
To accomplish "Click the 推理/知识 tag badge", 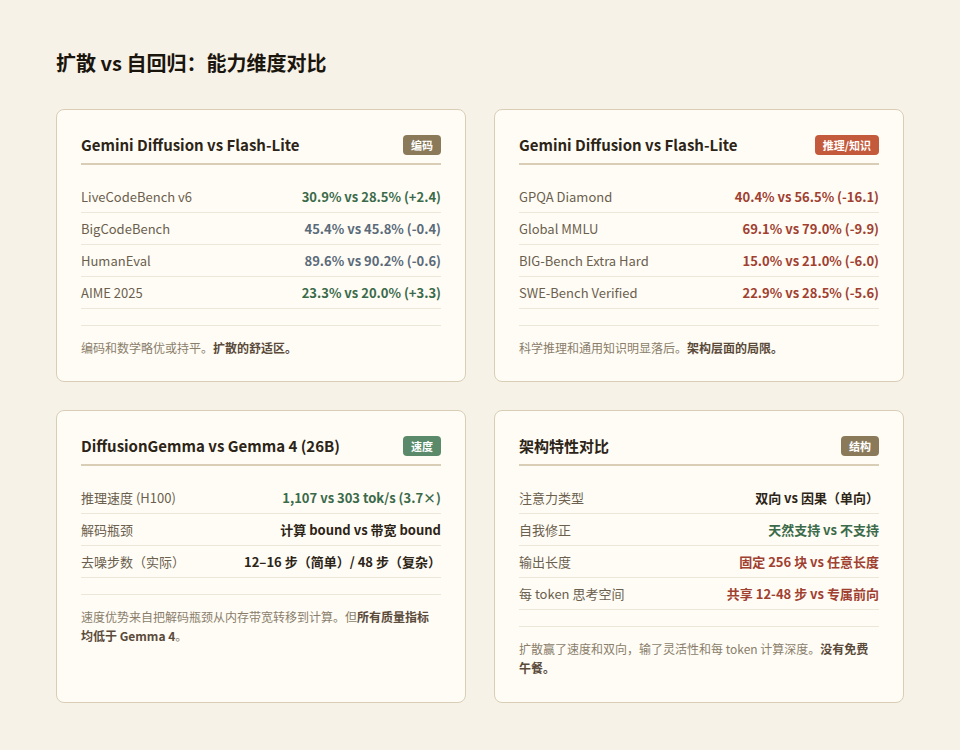I will pos(847,145).
